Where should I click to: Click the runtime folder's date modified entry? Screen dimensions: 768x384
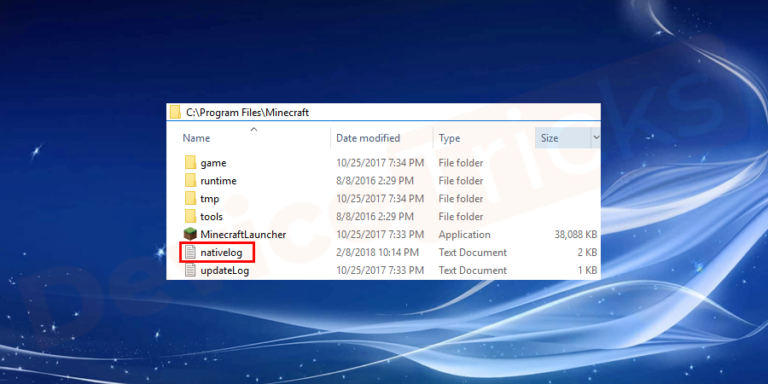(x=375, y=181)
